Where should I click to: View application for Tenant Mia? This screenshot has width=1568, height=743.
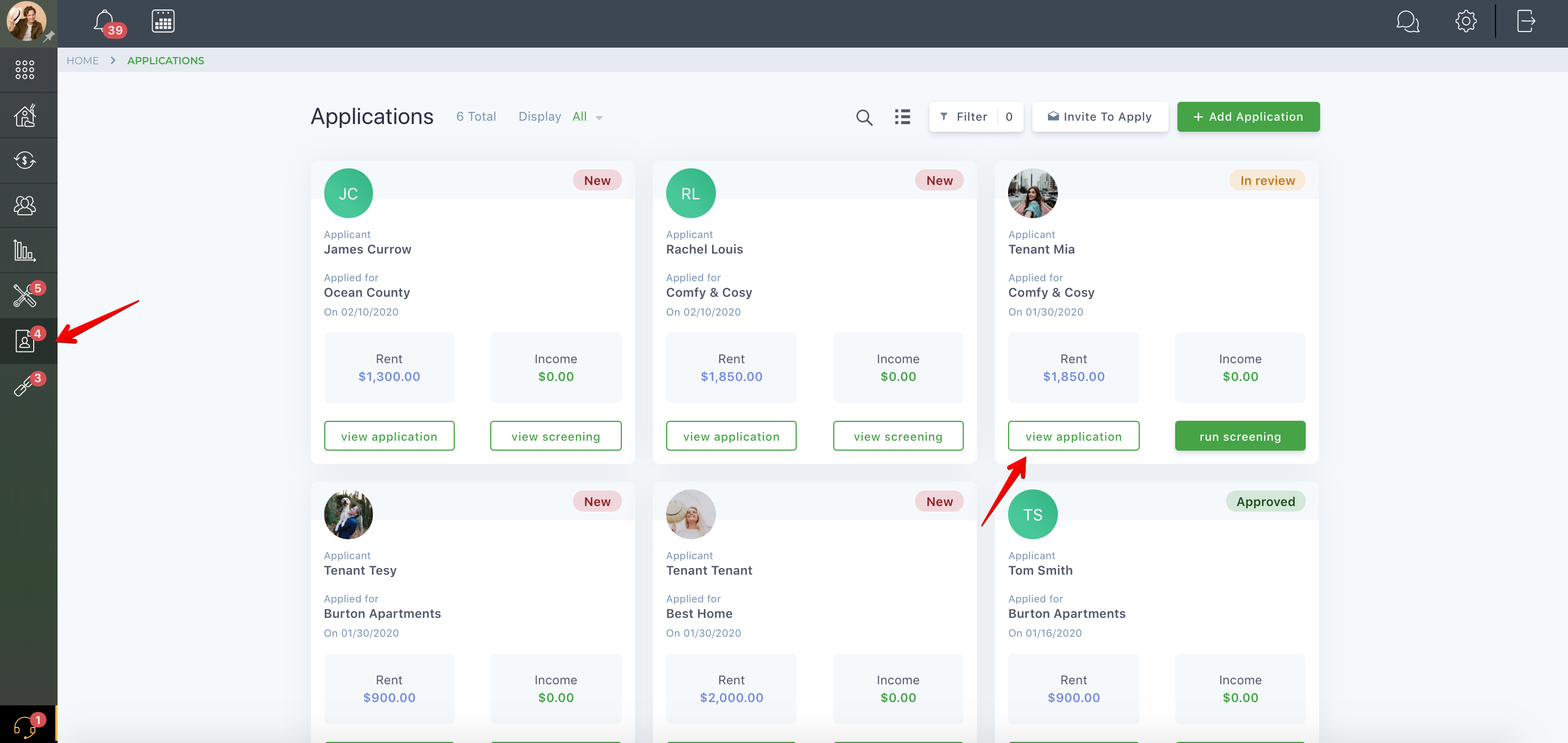click(1073, 436)
